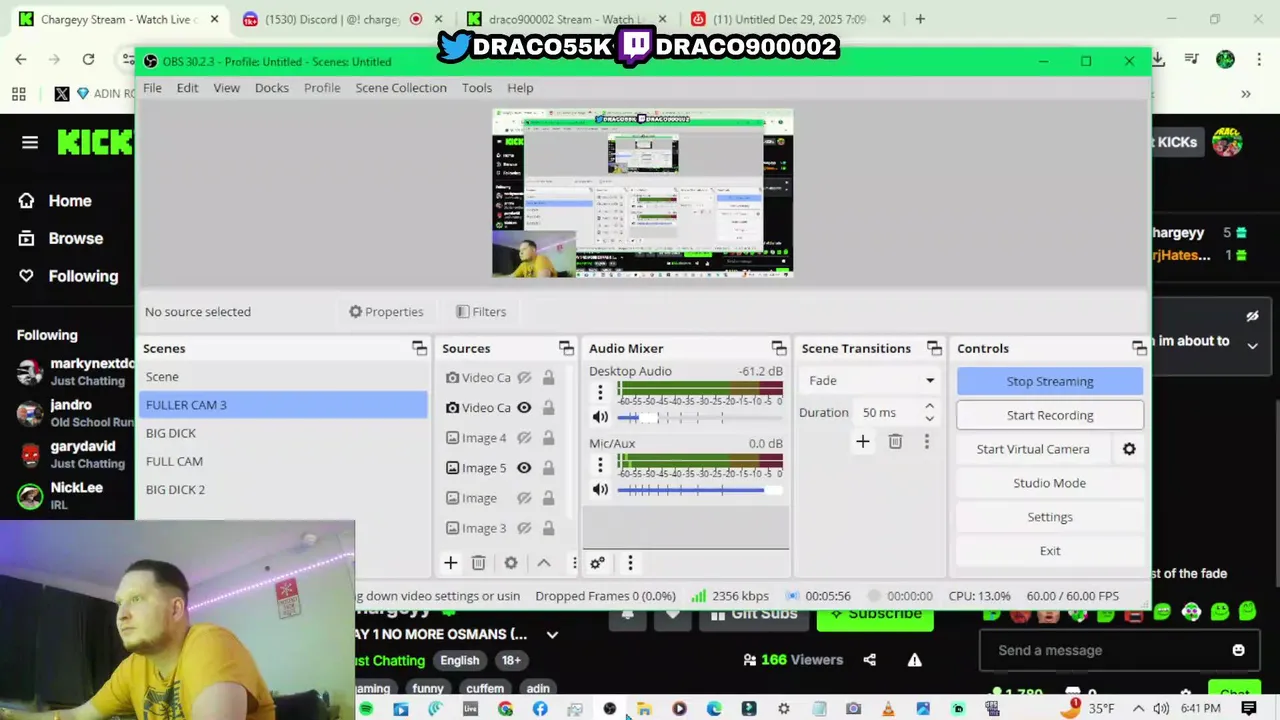
Task: Float the Audio Mixer dock
Action: pyautogui.click(x=779, y=348)
